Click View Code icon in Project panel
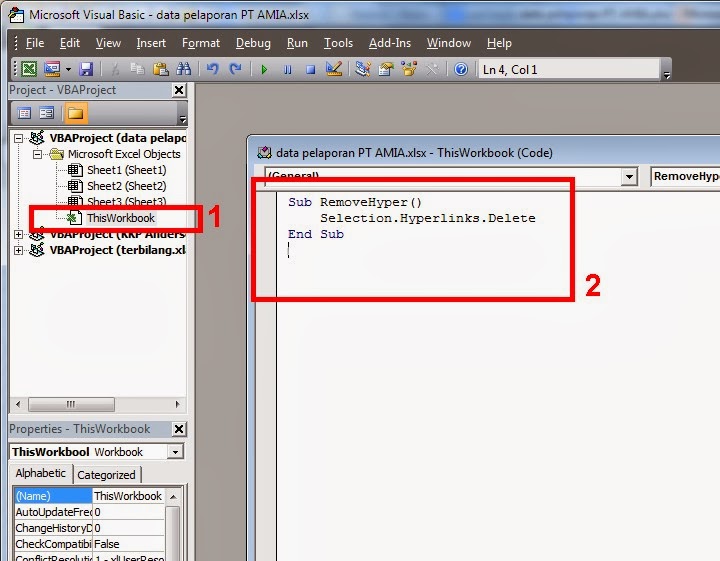Viewport: 720px width, 561px height. [24, 113]
